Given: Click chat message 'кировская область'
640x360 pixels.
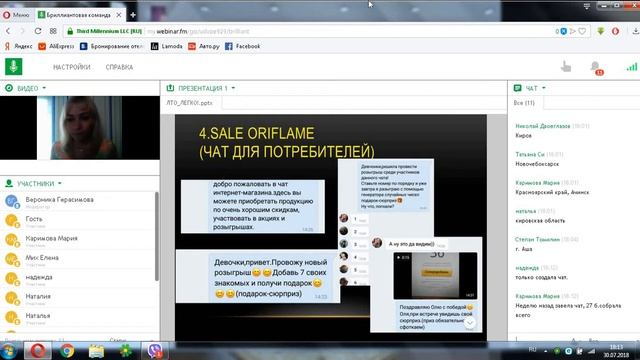Looking at the screenshot, I should coord(540,221).
